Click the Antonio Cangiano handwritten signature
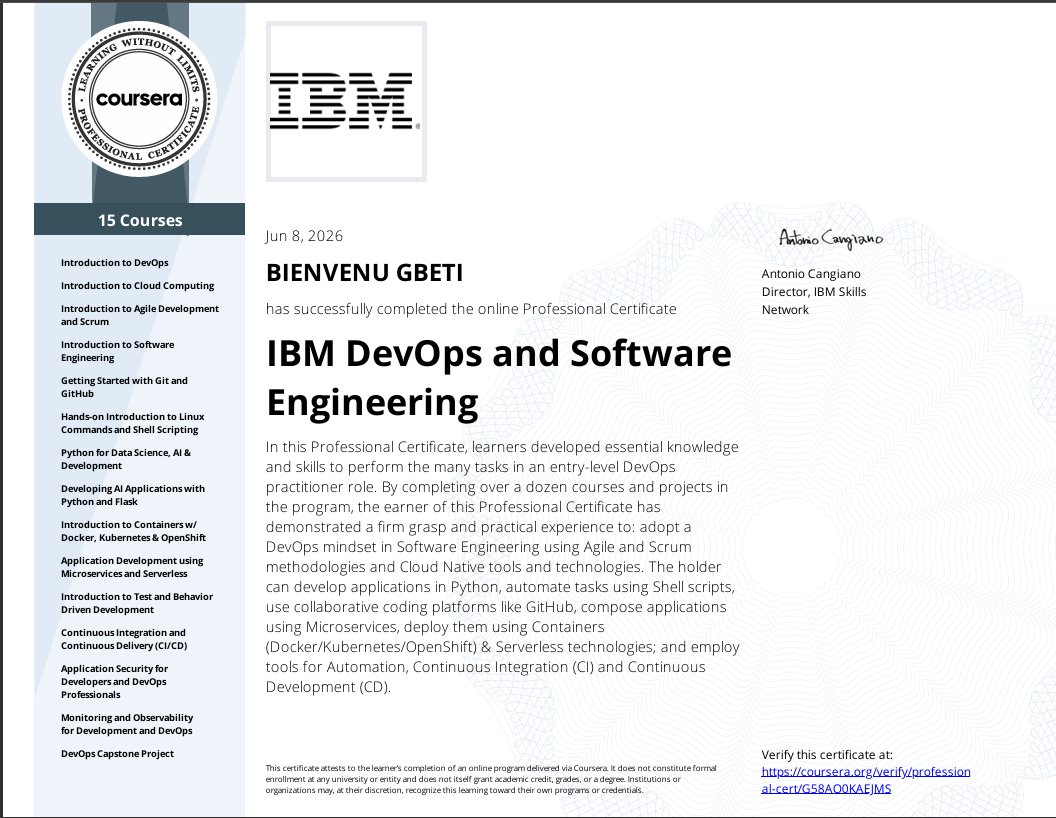Screen dimensions: 1056x818 coord(830,239)
